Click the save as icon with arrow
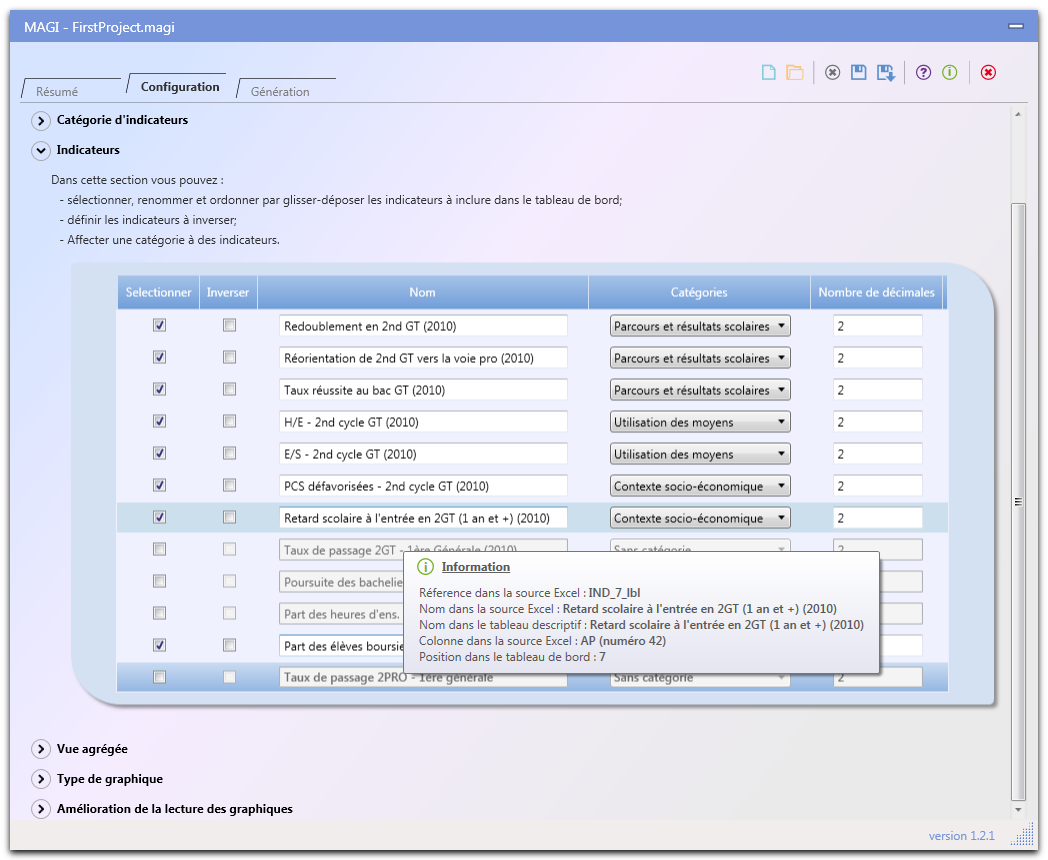Viewport: 1048px width, 860px height. [886, 72]
